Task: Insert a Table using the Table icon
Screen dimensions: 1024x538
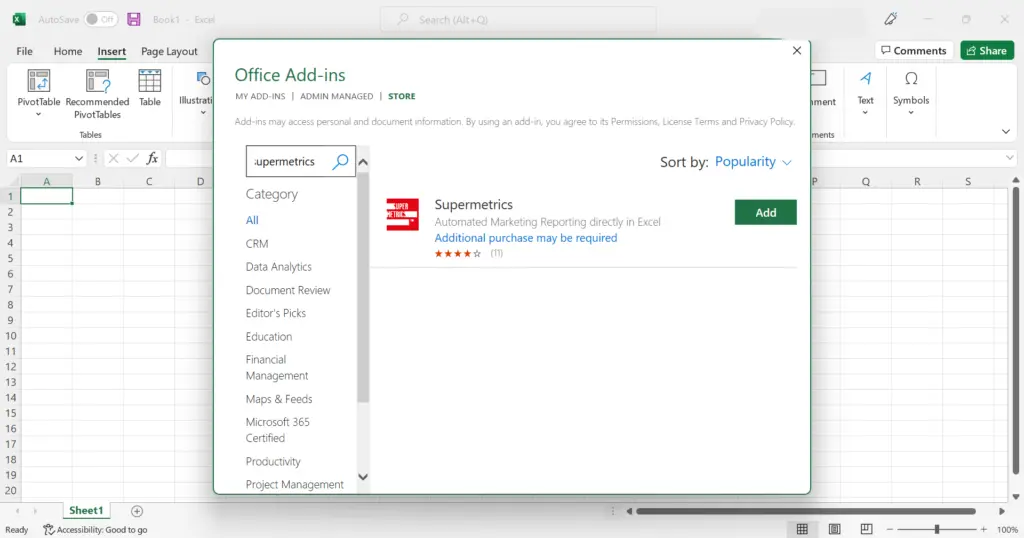Action: coord(150,81)
